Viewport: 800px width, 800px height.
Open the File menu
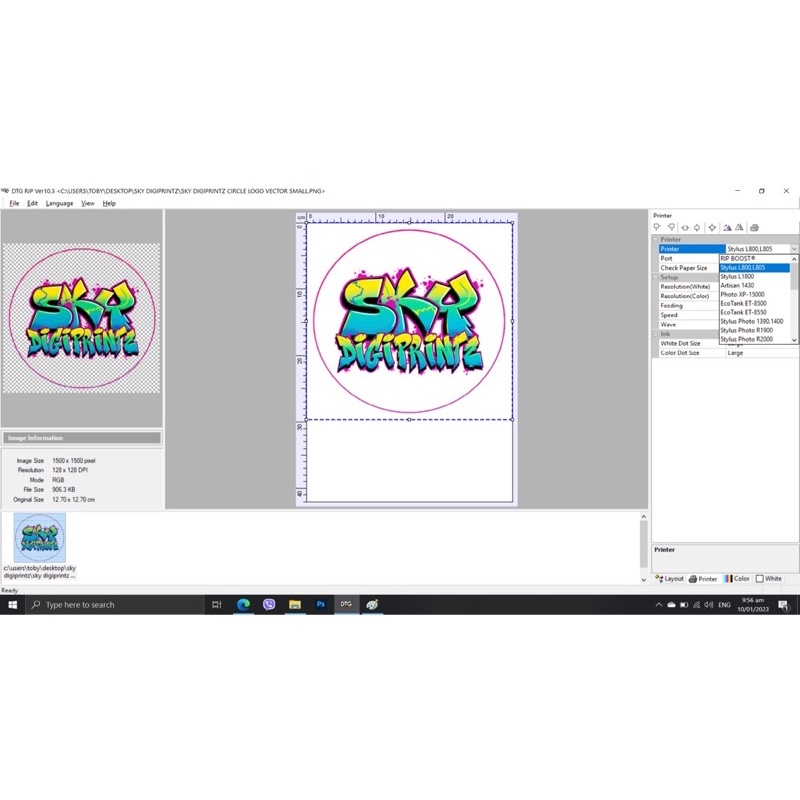pyautogui.click(x=14, y=203)
